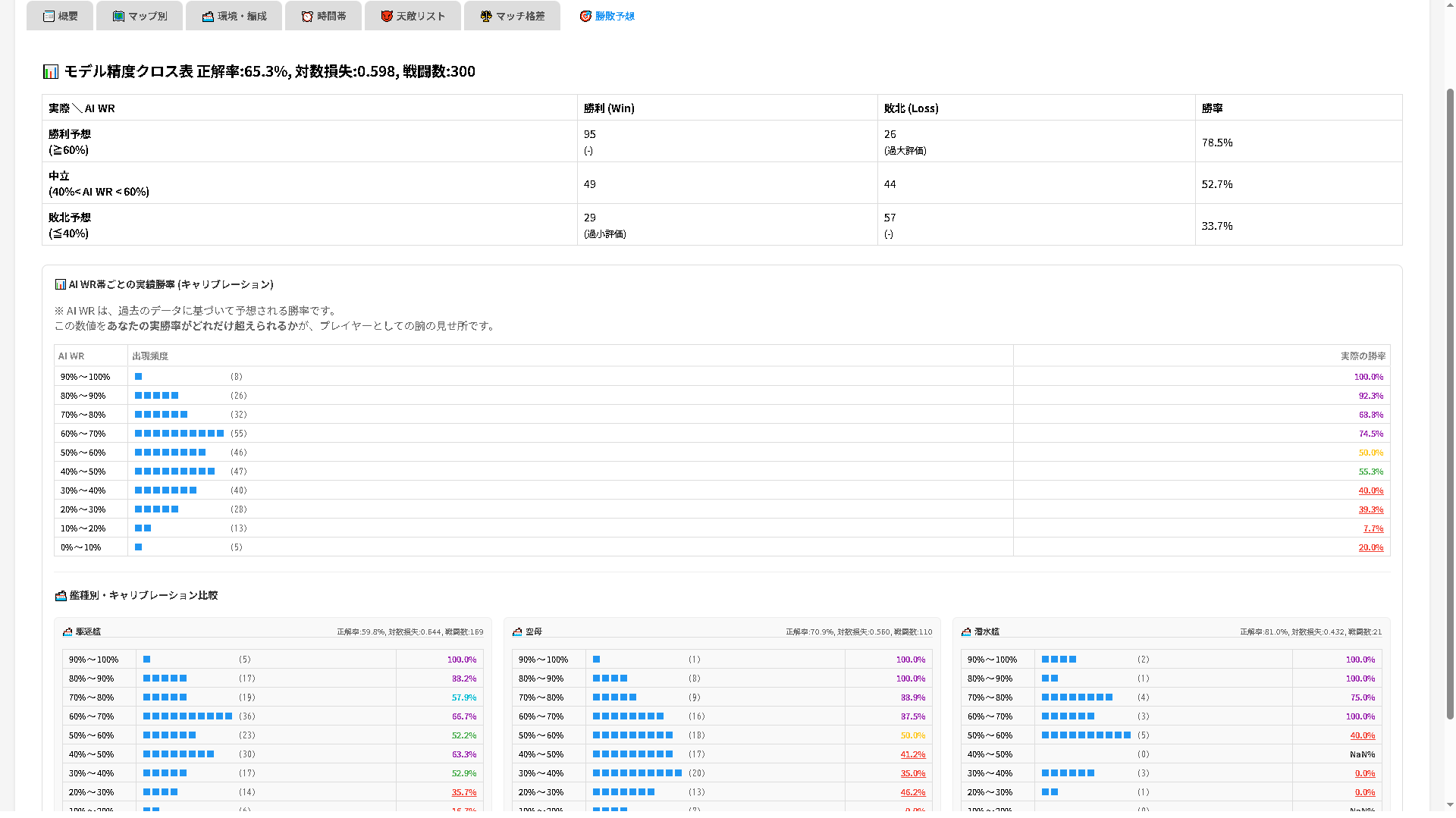Click the balance scale icon on マッチ格差 tab
This screenshot has width=1456, height=818.
[x=486, y=16]
